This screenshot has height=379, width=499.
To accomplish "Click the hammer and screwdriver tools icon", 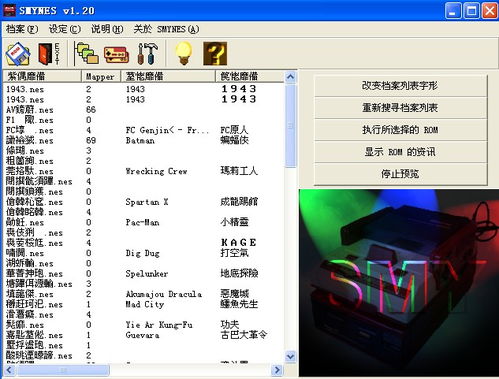I will click(x=148, y=54).
